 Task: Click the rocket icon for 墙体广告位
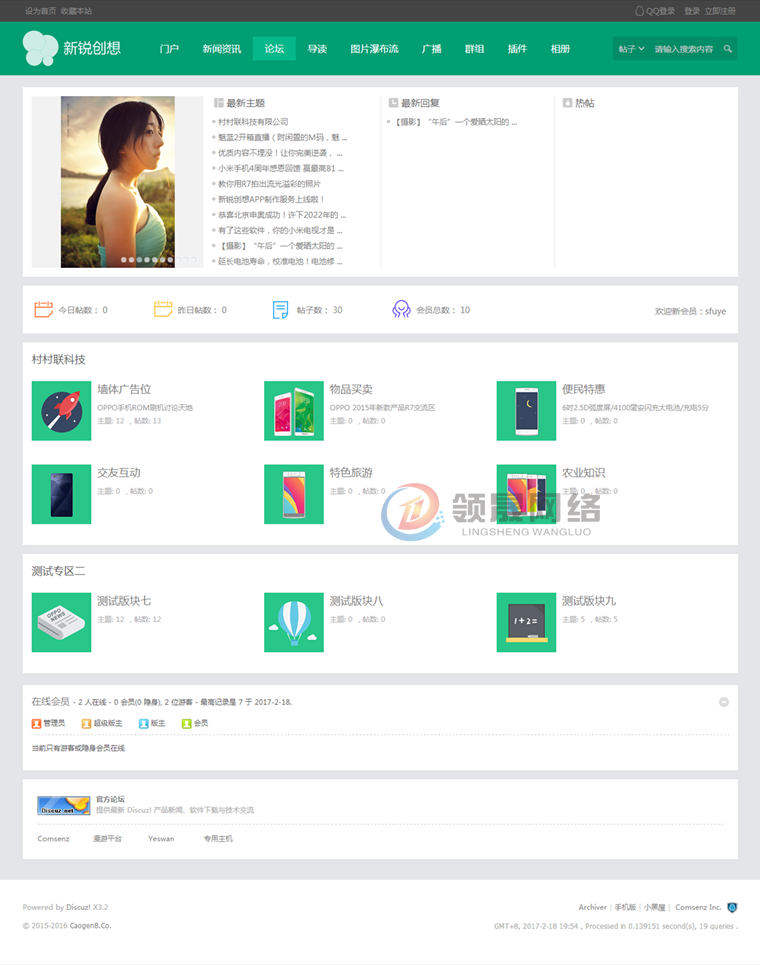[x=62, y=410]
